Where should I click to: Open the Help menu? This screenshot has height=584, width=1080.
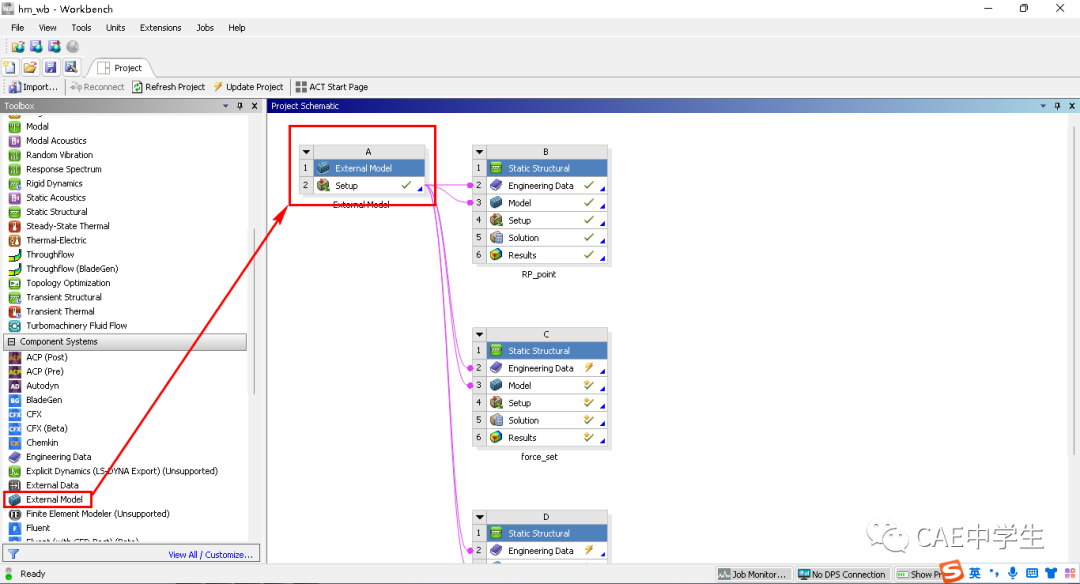[x=237, y=28]
